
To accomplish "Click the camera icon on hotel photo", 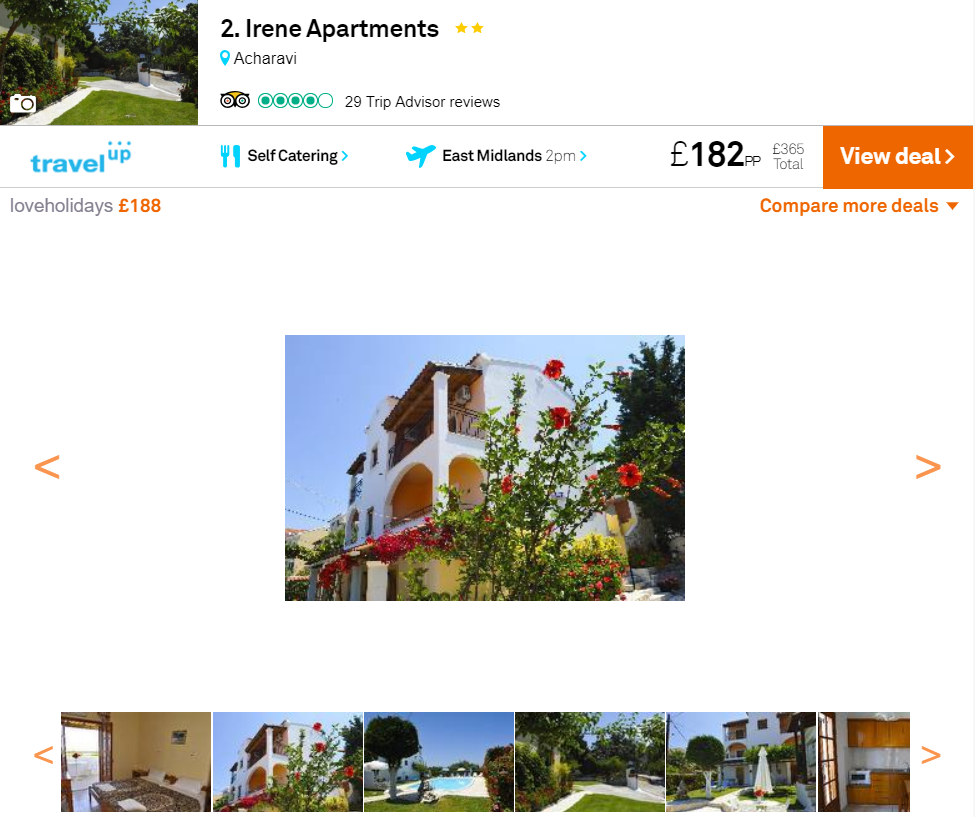I will [22, 103].
